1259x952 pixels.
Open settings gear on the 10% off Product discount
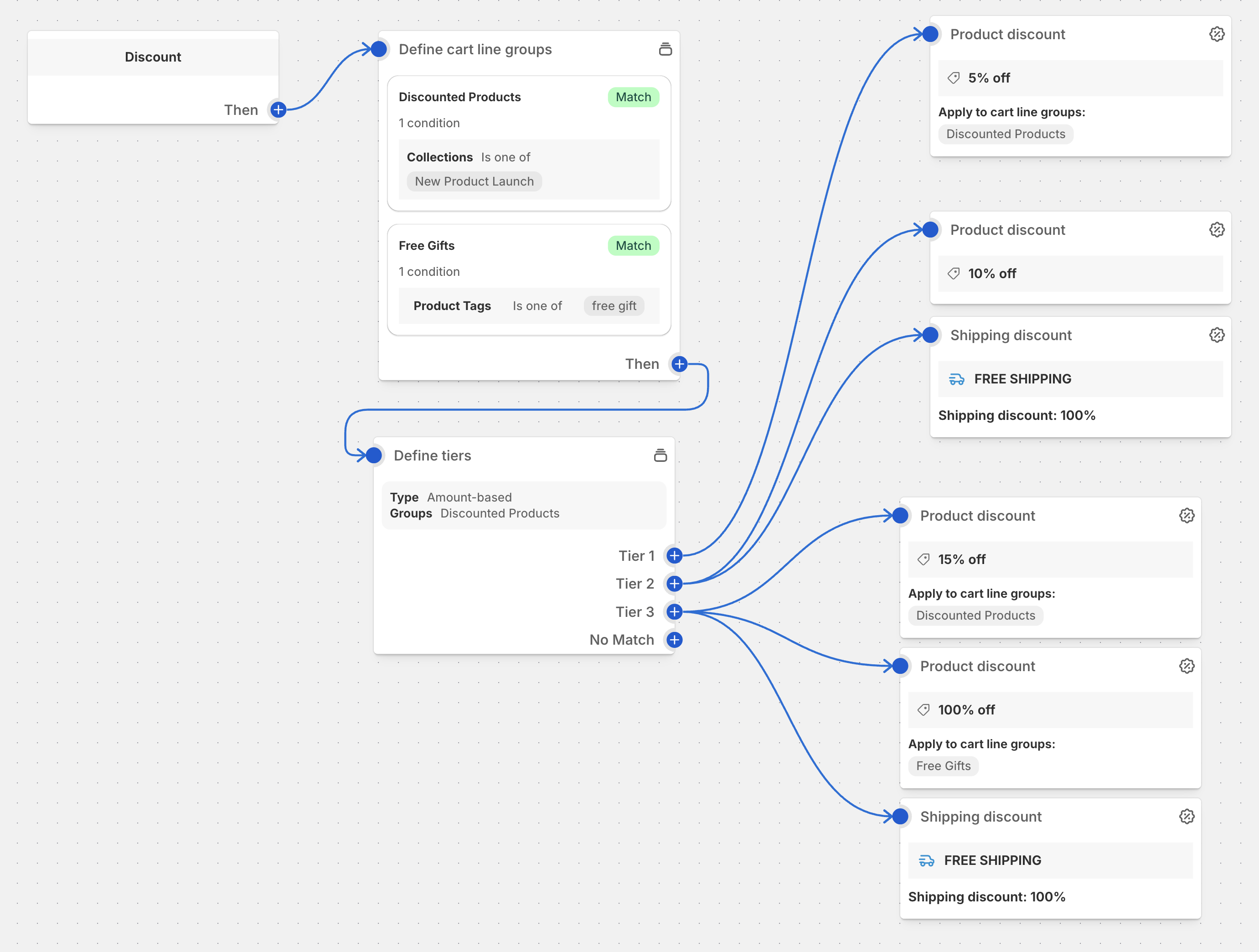coord(1217,229)
